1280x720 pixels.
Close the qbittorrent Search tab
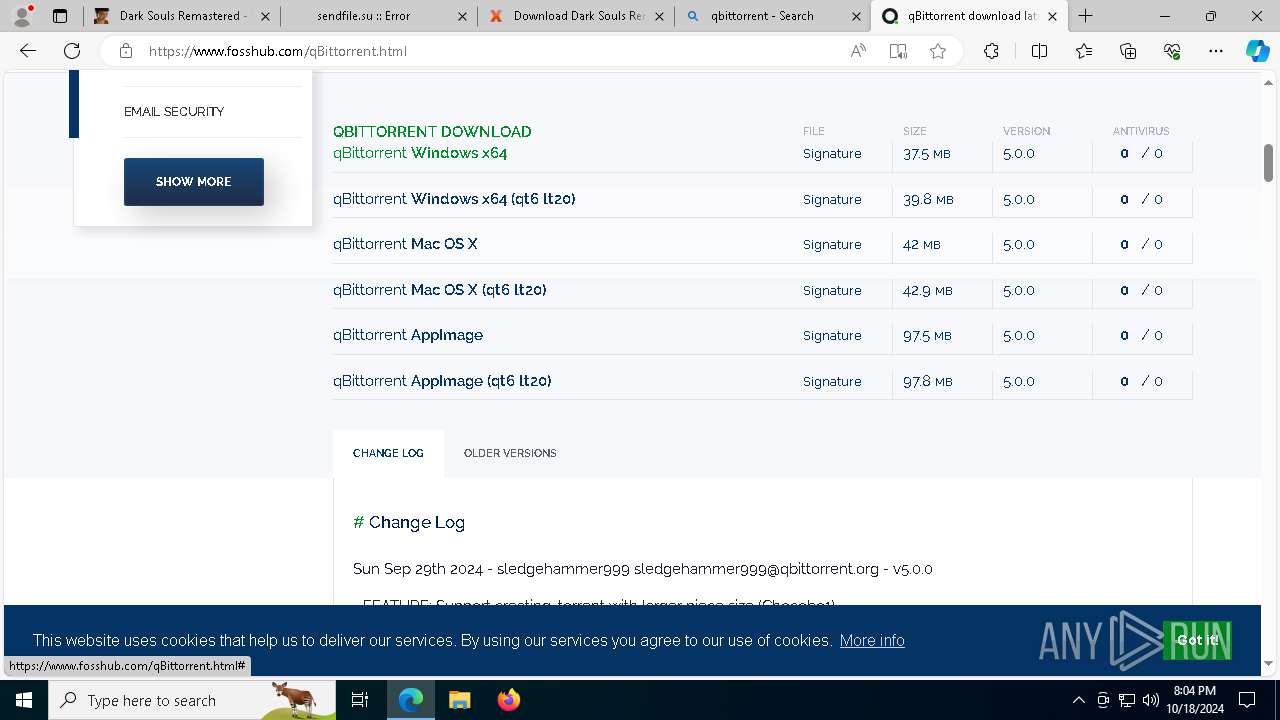coord(857,16)
